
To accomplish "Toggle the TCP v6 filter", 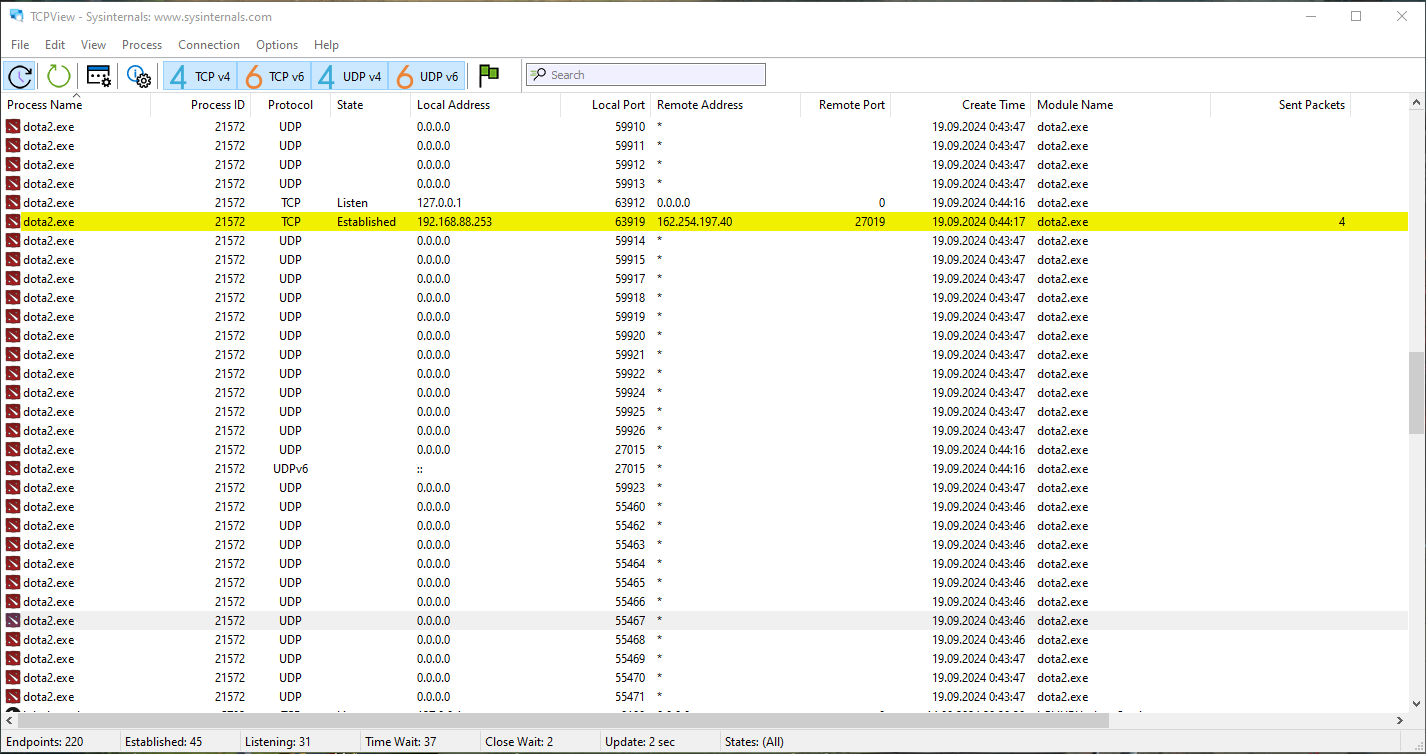I will [275, 76].
